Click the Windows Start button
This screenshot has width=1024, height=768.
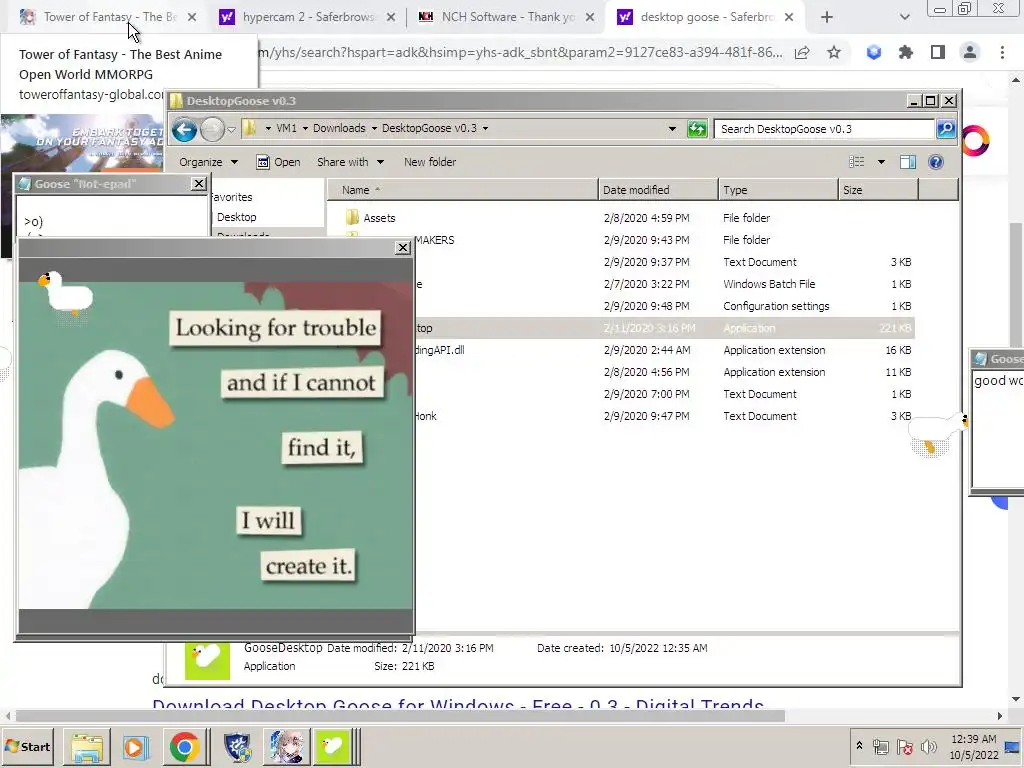[27, 746]
